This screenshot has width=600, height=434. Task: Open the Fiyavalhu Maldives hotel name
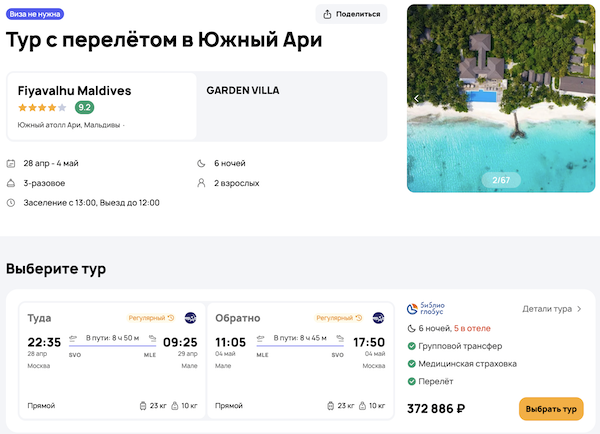point(74,90)
